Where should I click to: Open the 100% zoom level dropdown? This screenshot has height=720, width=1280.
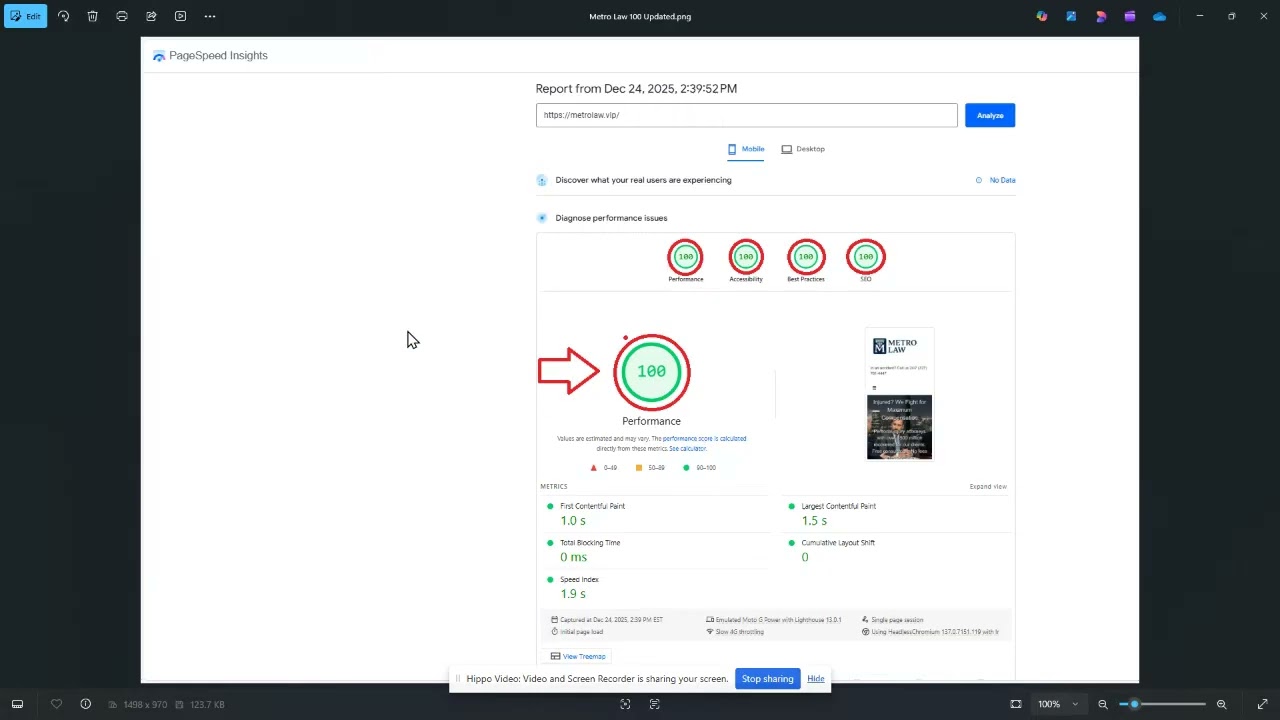1058,704
